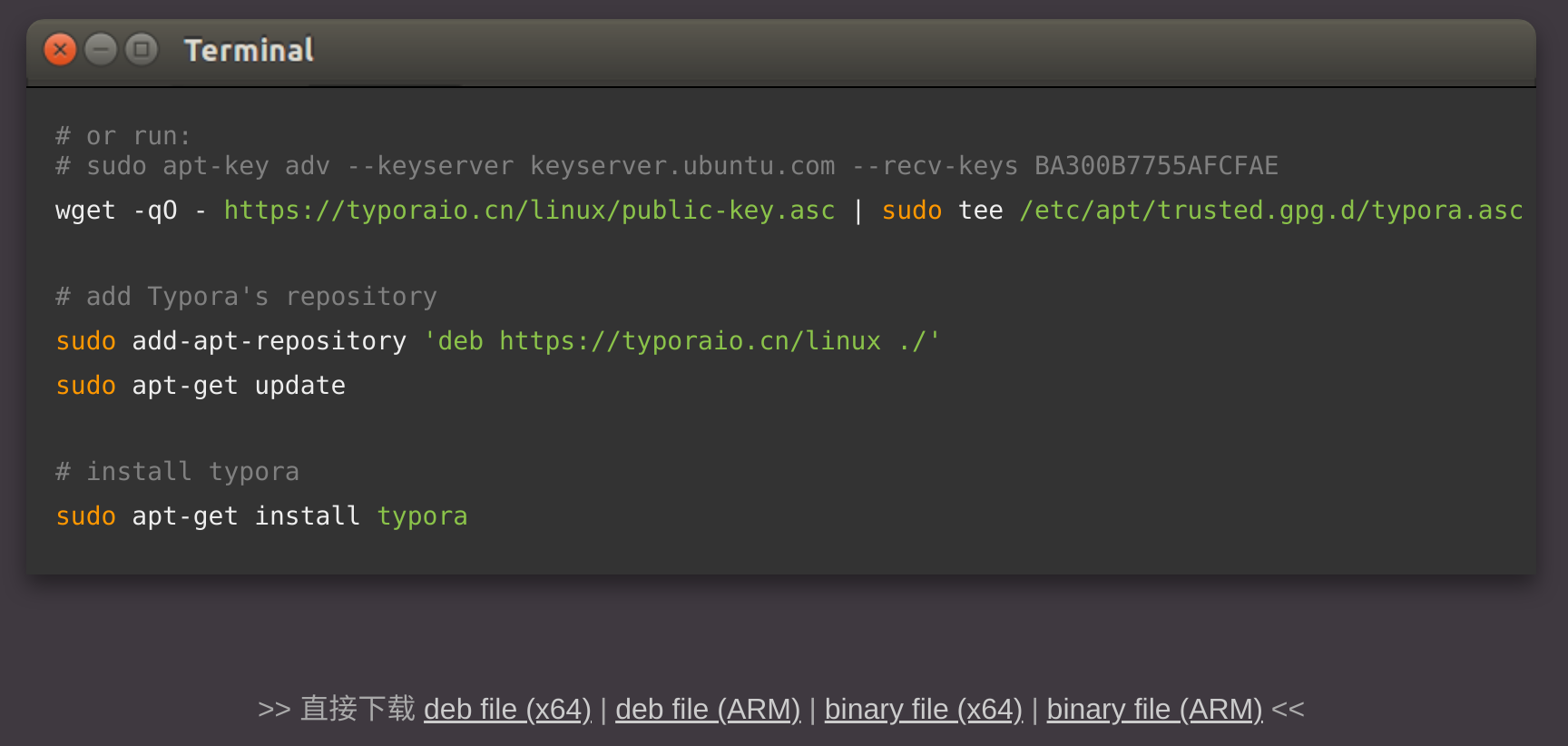
Task: Click the "# add Typora's repository" comment
Action: (x=246, y=297)
